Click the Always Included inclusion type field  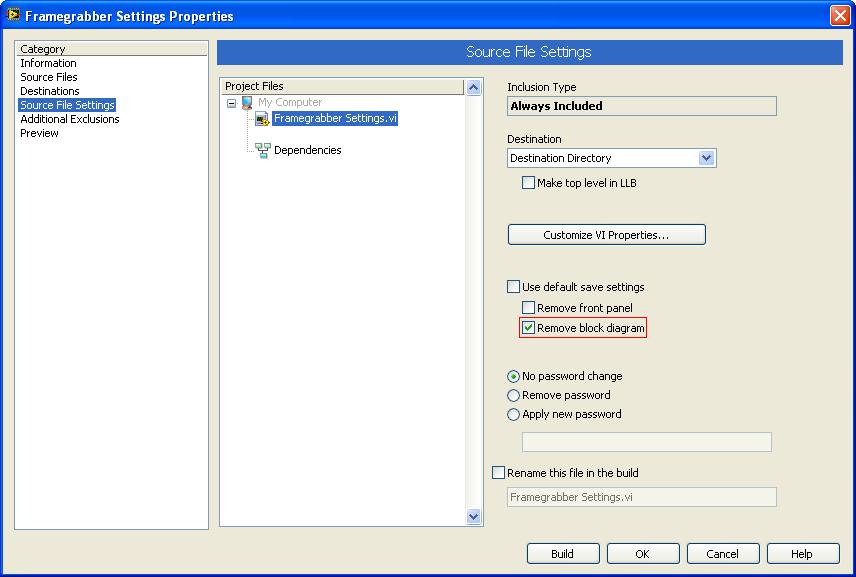pos(641,106)
